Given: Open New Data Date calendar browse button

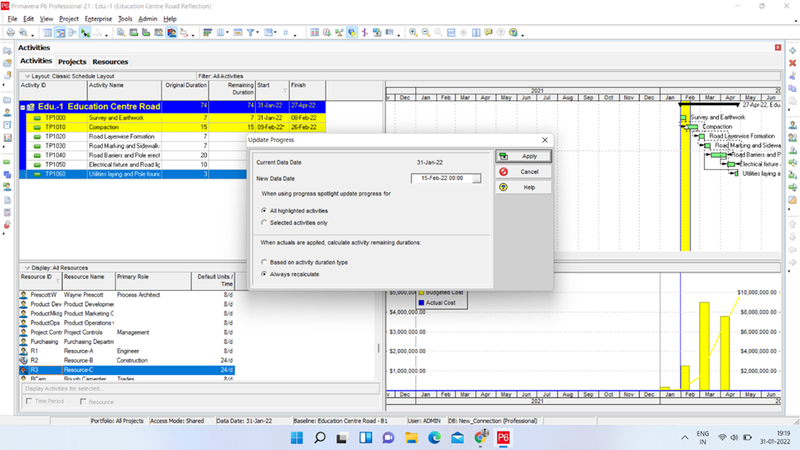Looking at the screenshot, I should coord(476,179).
